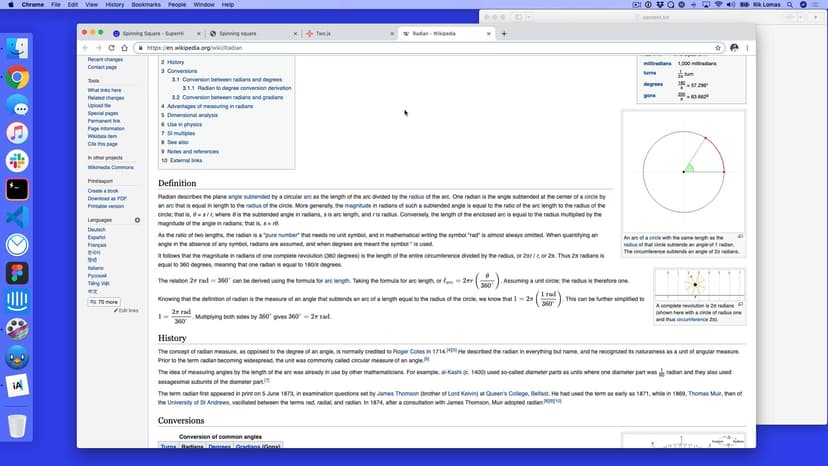Go to 'Advantages of measuring in radians' section

point(207,106)
